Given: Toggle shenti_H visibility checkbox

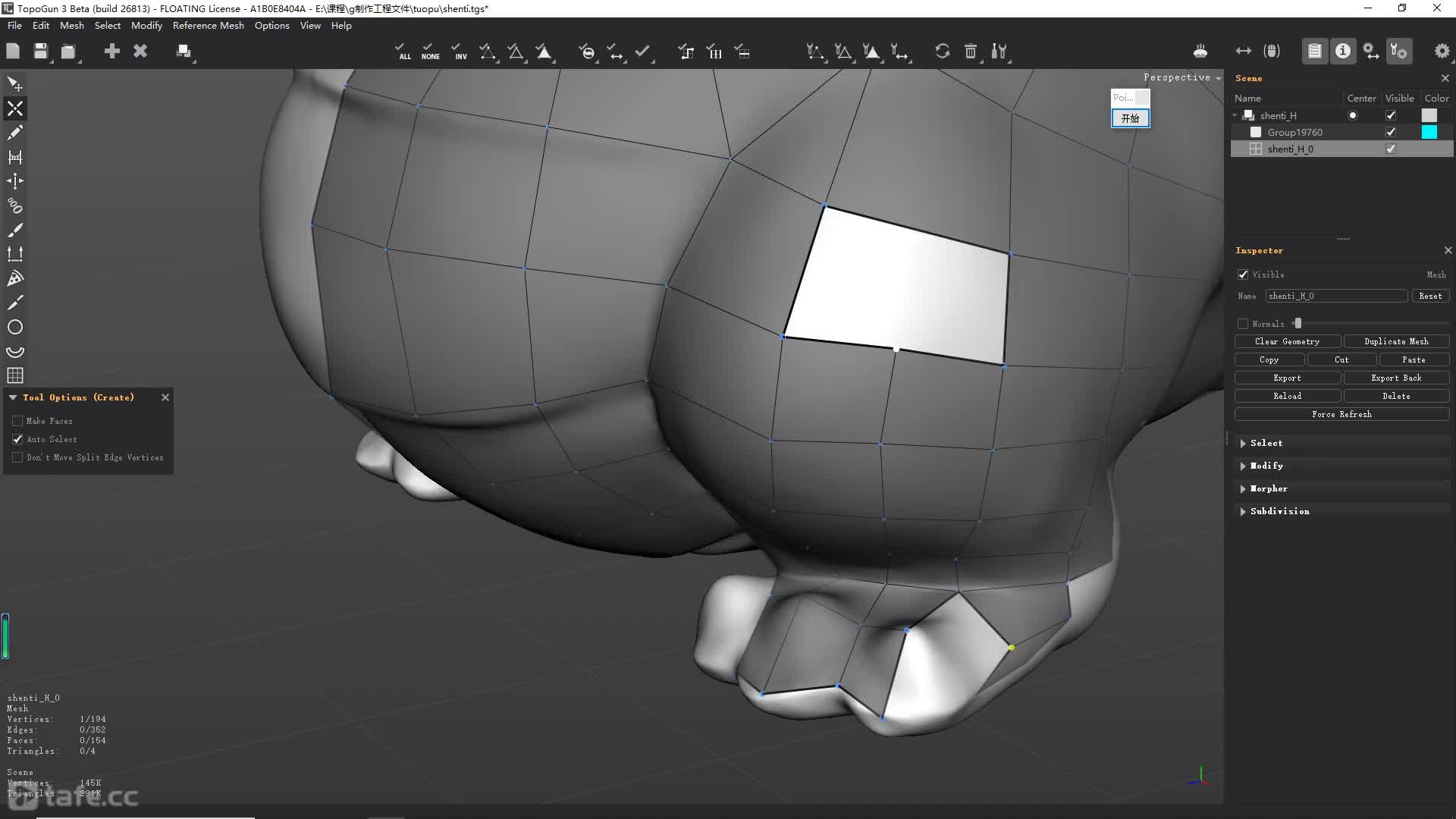Looking at the screenshot, I should (x=1391, y=115).
